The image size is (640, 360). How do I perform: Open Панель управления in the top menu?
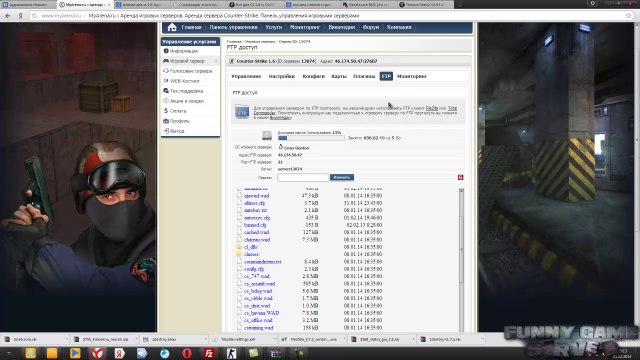(233, 27)
